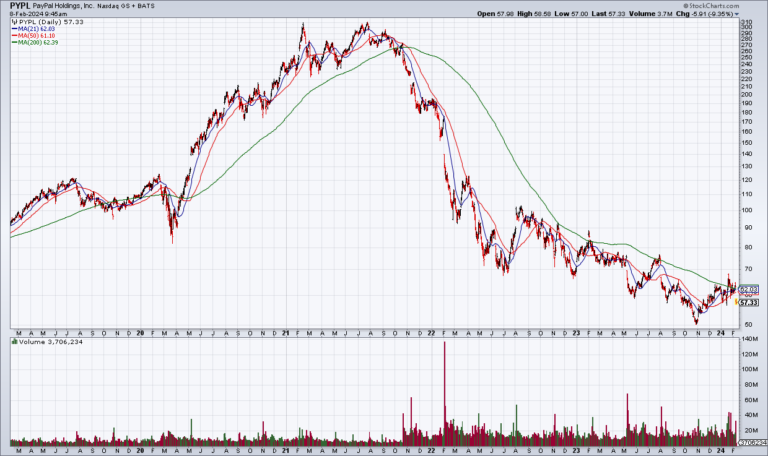Click the High 58.58 value

pos(533,14)
